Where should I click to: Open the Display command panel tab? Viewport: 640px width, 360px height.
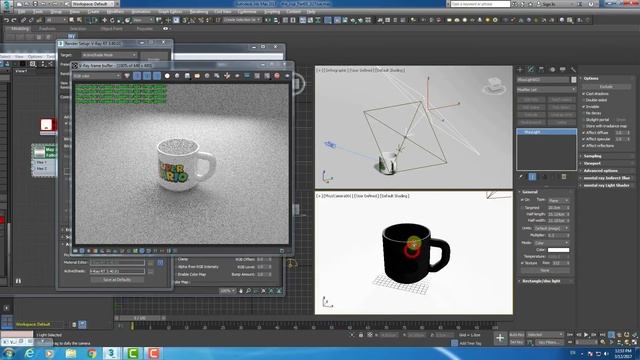pyautogui.click(x=563, y=70)
